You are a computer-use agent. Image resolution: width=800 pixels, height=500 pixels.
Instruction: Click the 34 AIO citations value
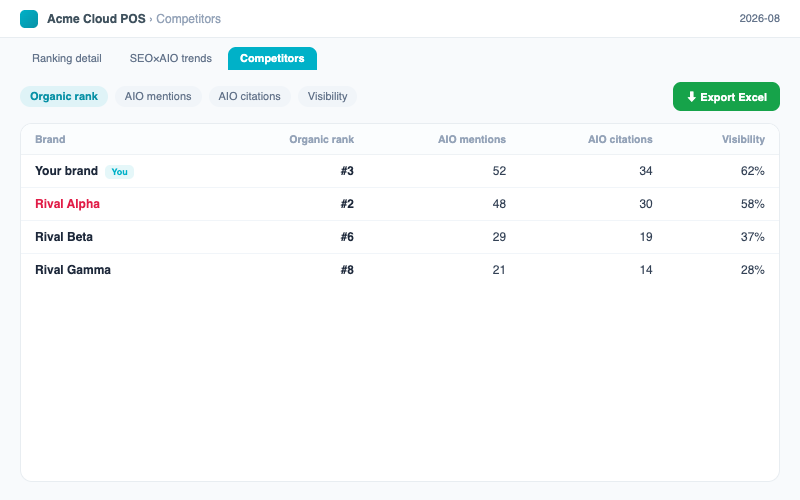(645, 171)
